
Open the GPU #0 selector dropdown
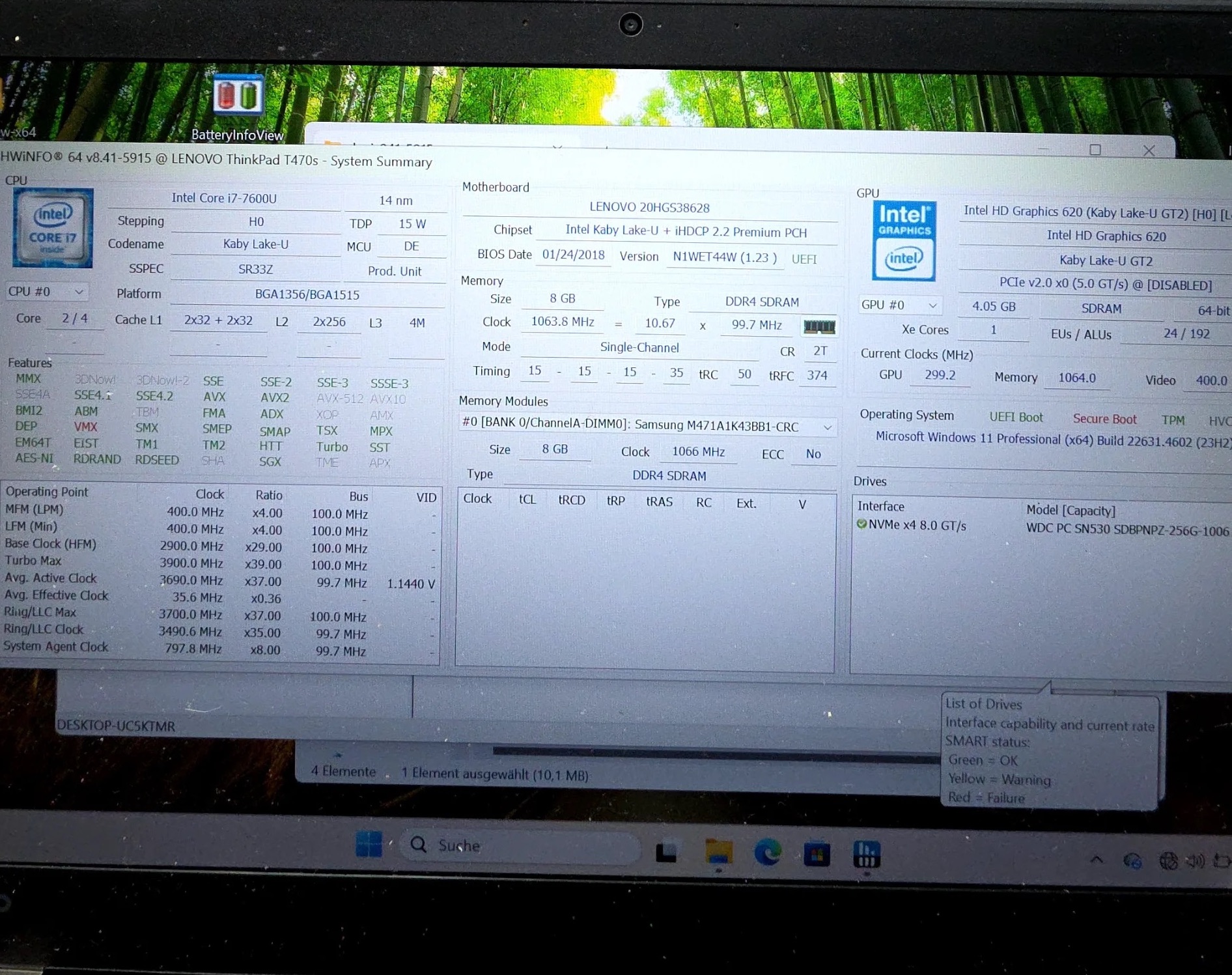tap(899, 305)
